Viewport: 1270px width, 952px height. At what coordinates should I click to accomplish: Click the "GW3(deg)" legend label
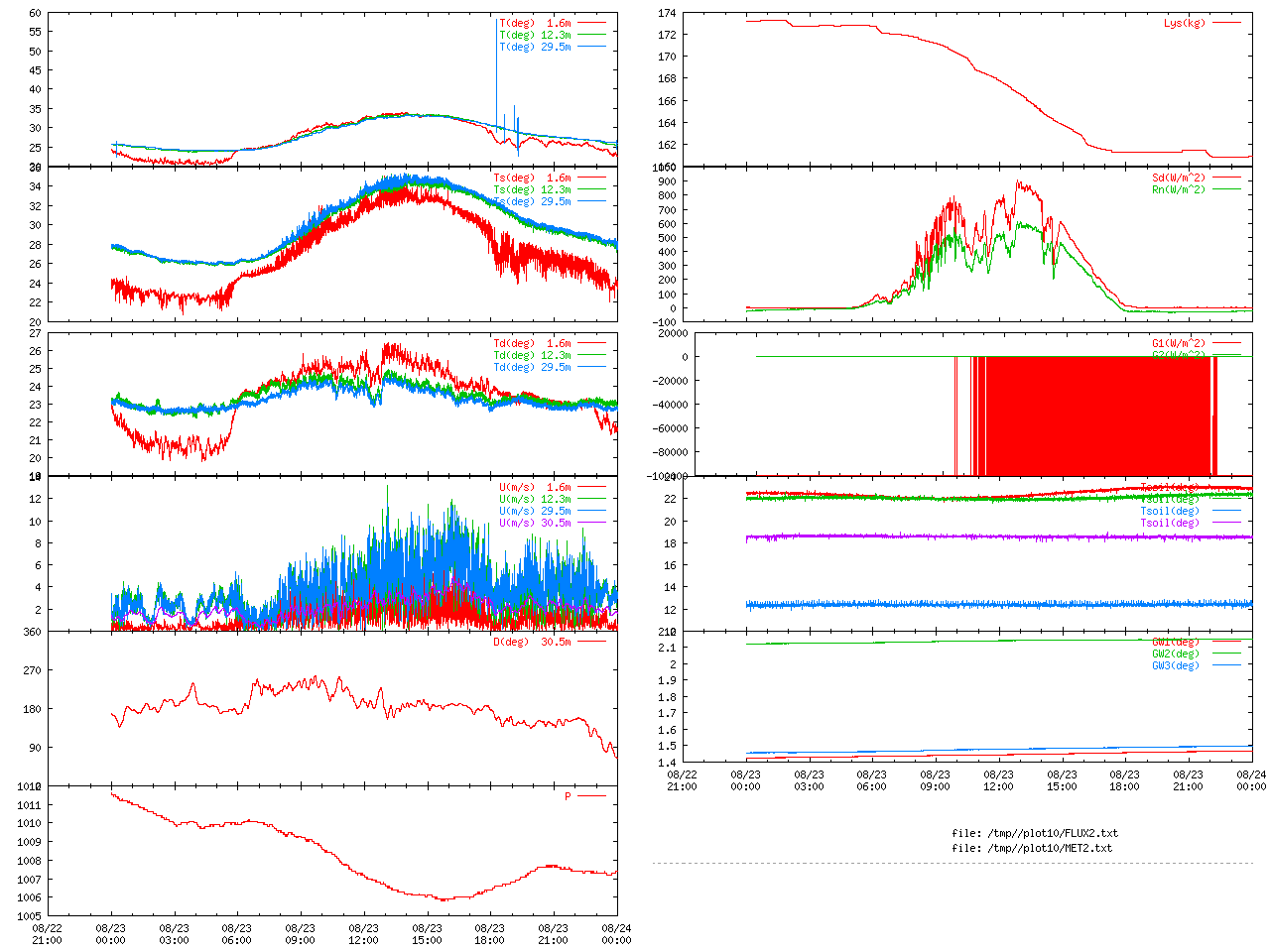click(1175, 665)
